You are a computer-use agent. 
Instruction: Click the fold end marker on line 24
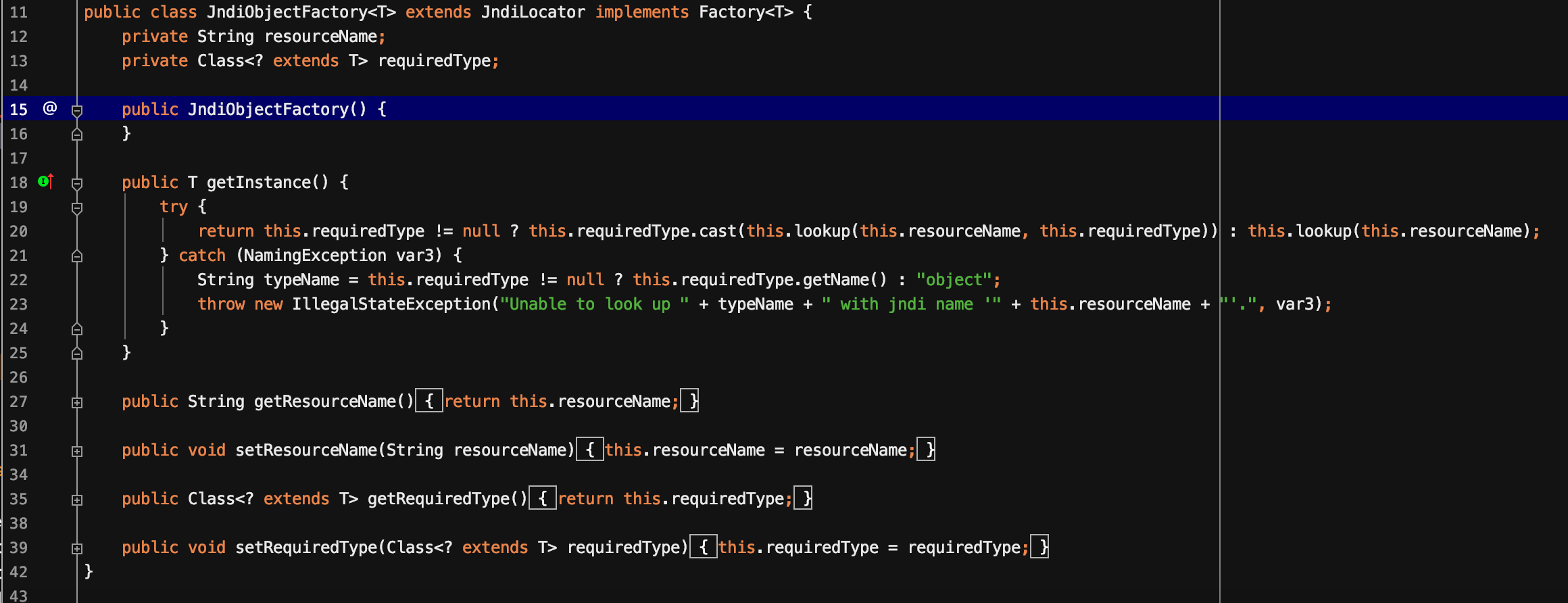click(x=77, y=329)
